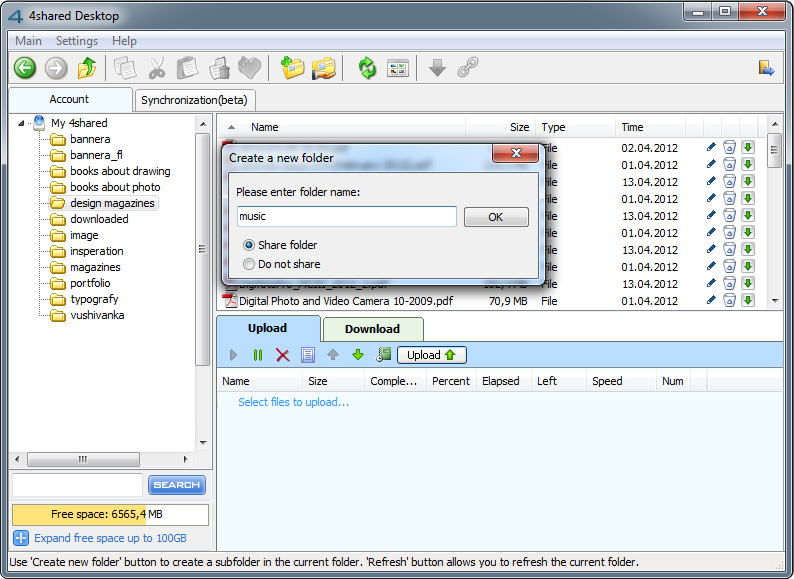Open the Settings menu
Viewport: 794px width, 579px height.
pos(77,41)
